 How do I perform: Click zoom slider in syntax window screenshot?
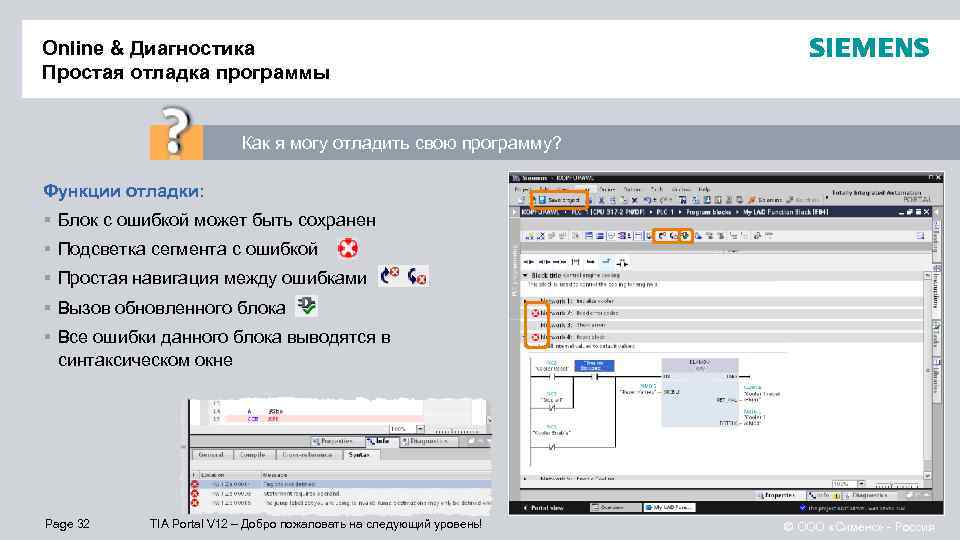point(457,429)
